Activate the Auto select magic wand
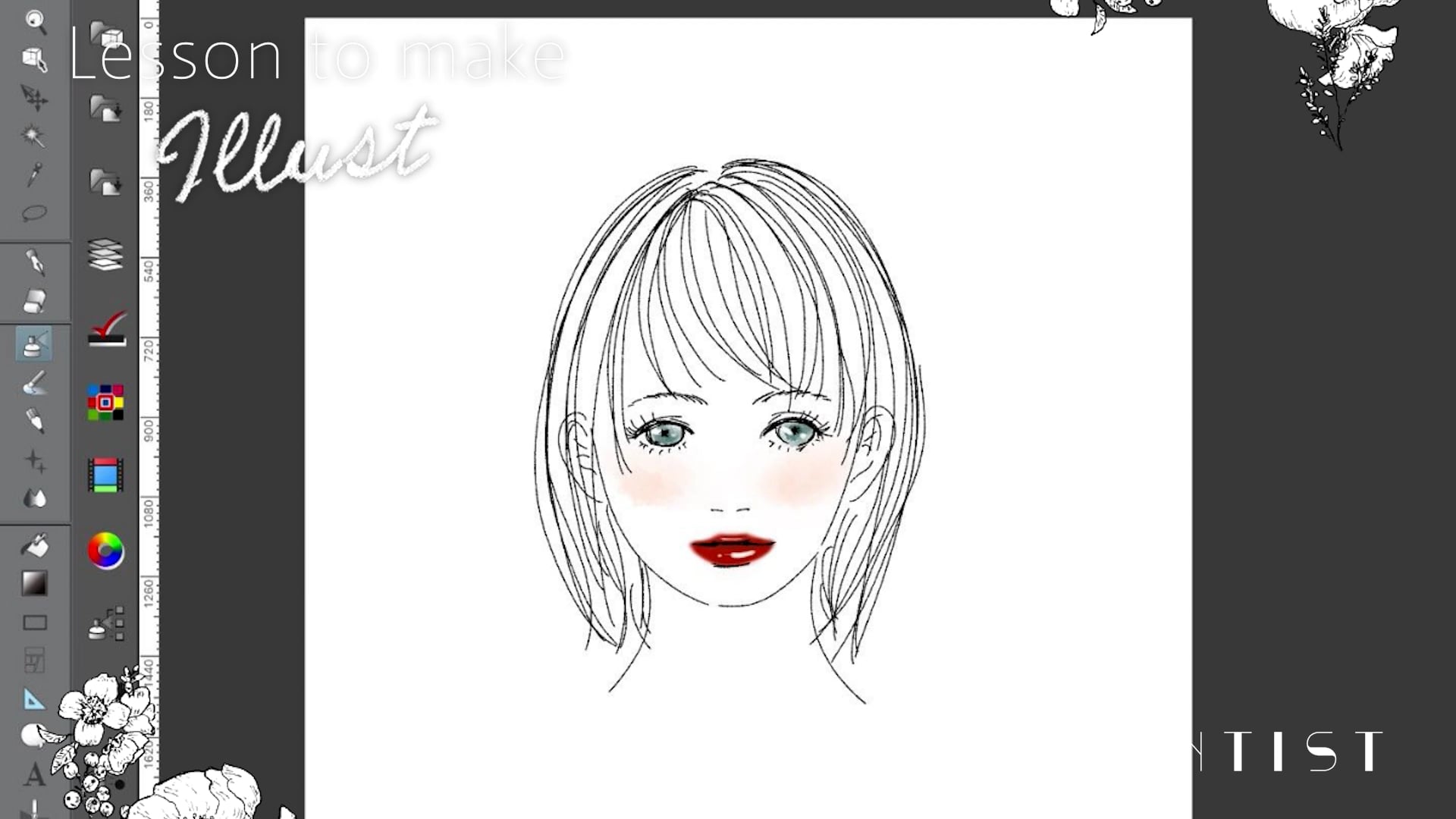Screen dimensions: 1456x819 point(33,136)
